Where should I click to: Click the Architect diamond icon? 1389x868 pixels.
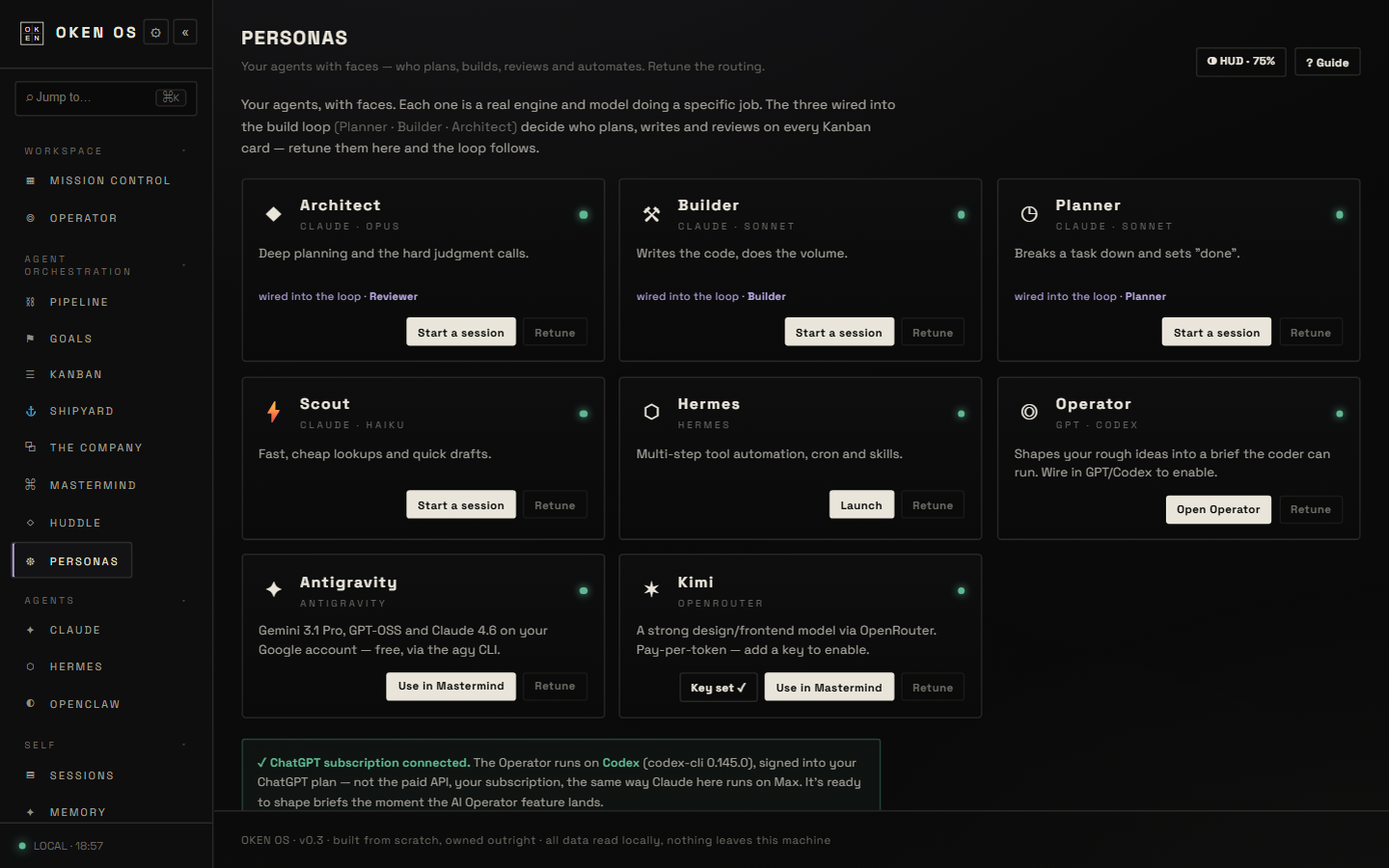(274, 214)
